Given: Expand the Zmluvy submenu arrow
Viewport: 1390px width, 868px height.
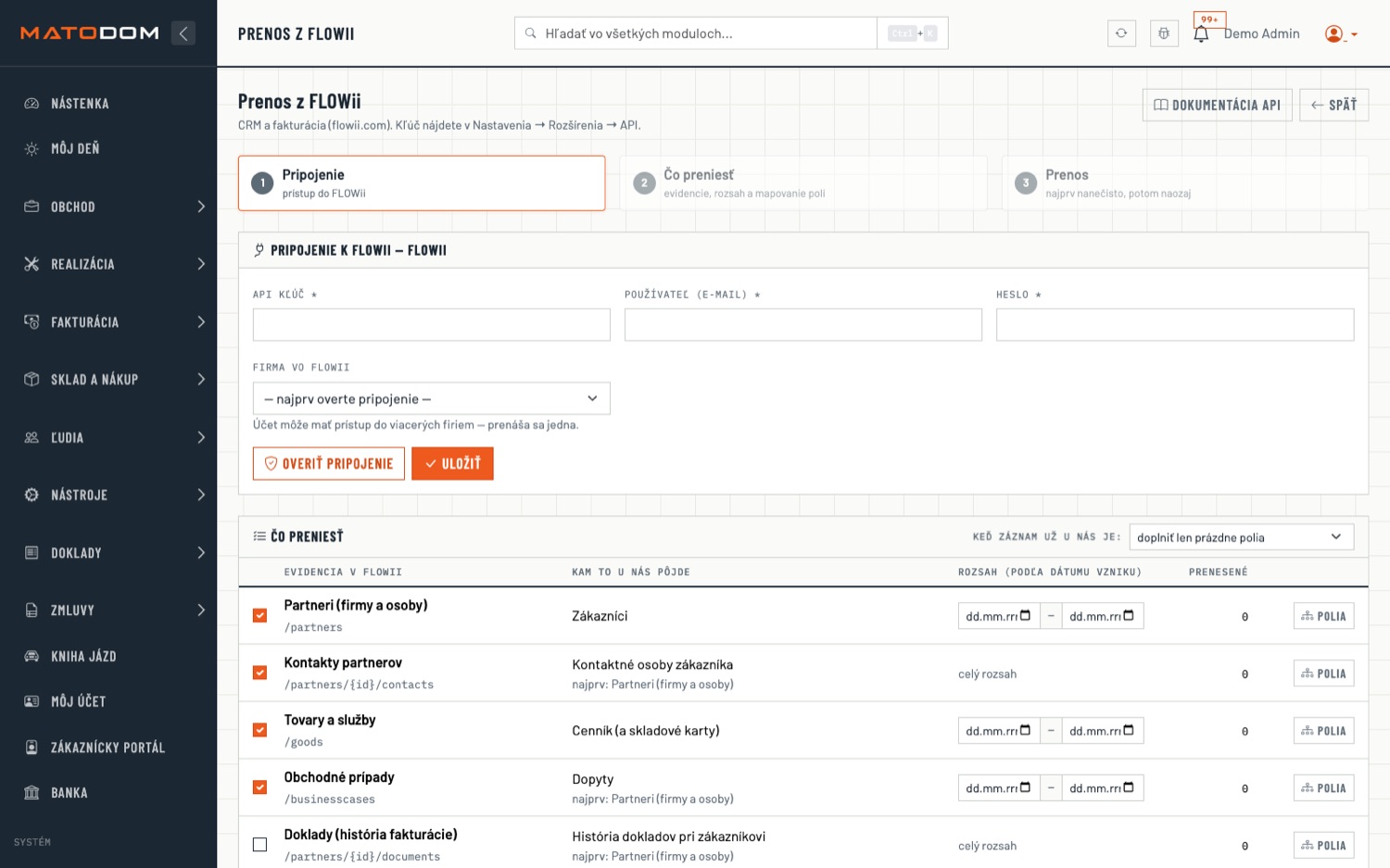Looking at the screenshot, I should [x=201, y=610].
